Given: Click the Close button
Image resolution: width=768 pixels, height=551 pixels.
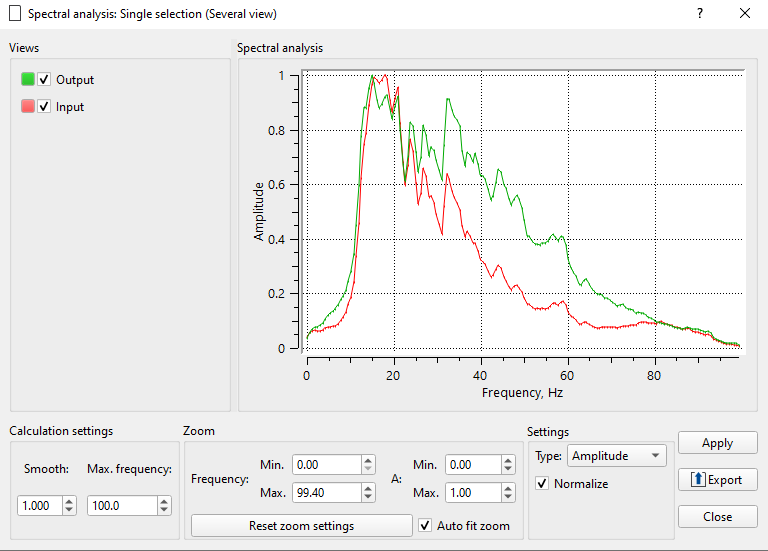Looking at the screenshot, I should coord(718,516).
